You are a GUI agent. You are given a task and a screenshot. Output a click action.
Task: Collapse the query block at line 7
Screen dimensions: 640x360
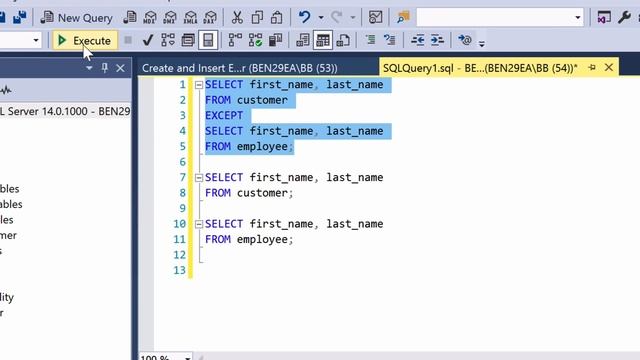click(199, 178)
